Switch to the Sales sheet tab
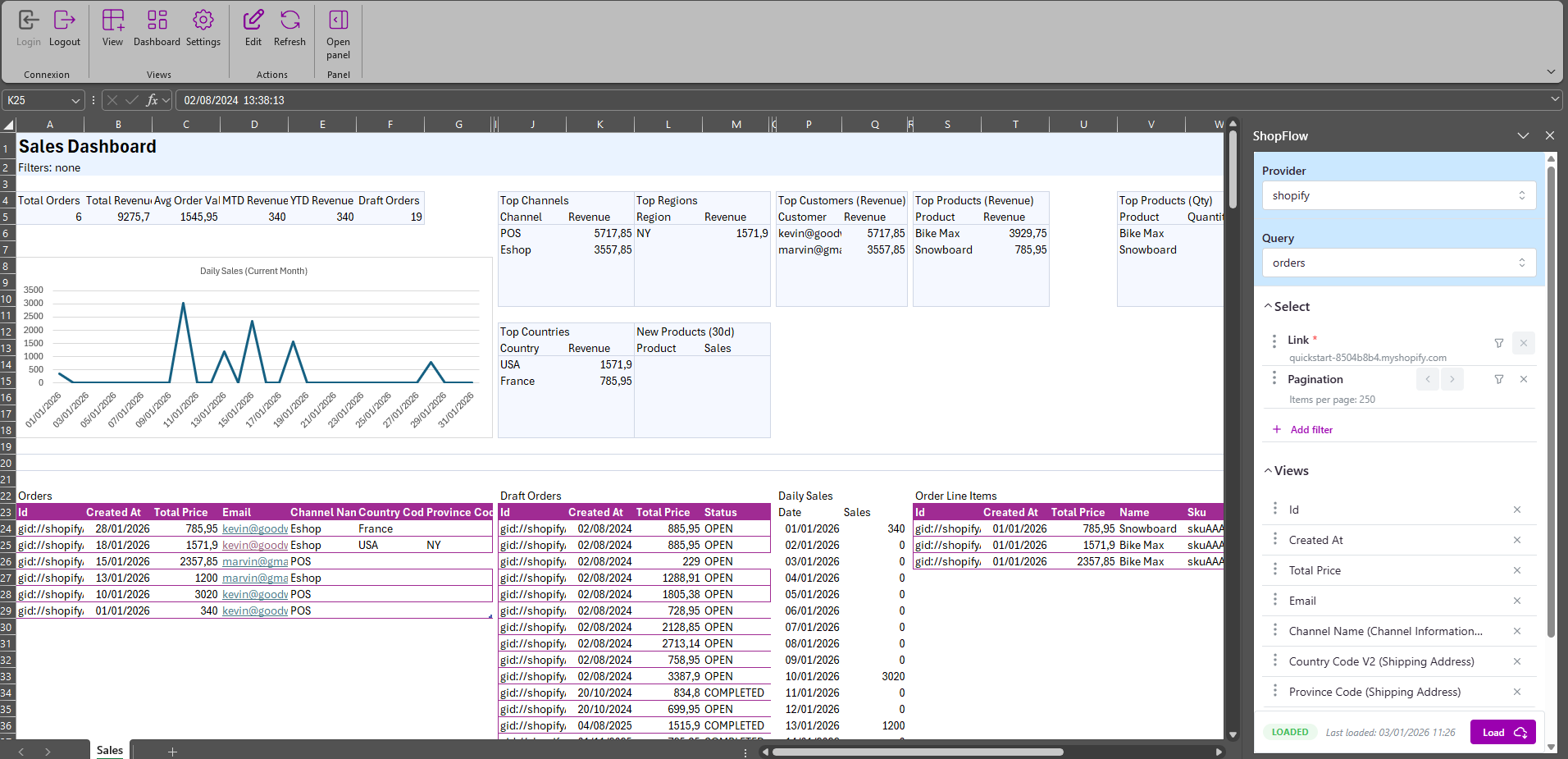Screen dimensions: 1568x759 [x=109, y=749]
